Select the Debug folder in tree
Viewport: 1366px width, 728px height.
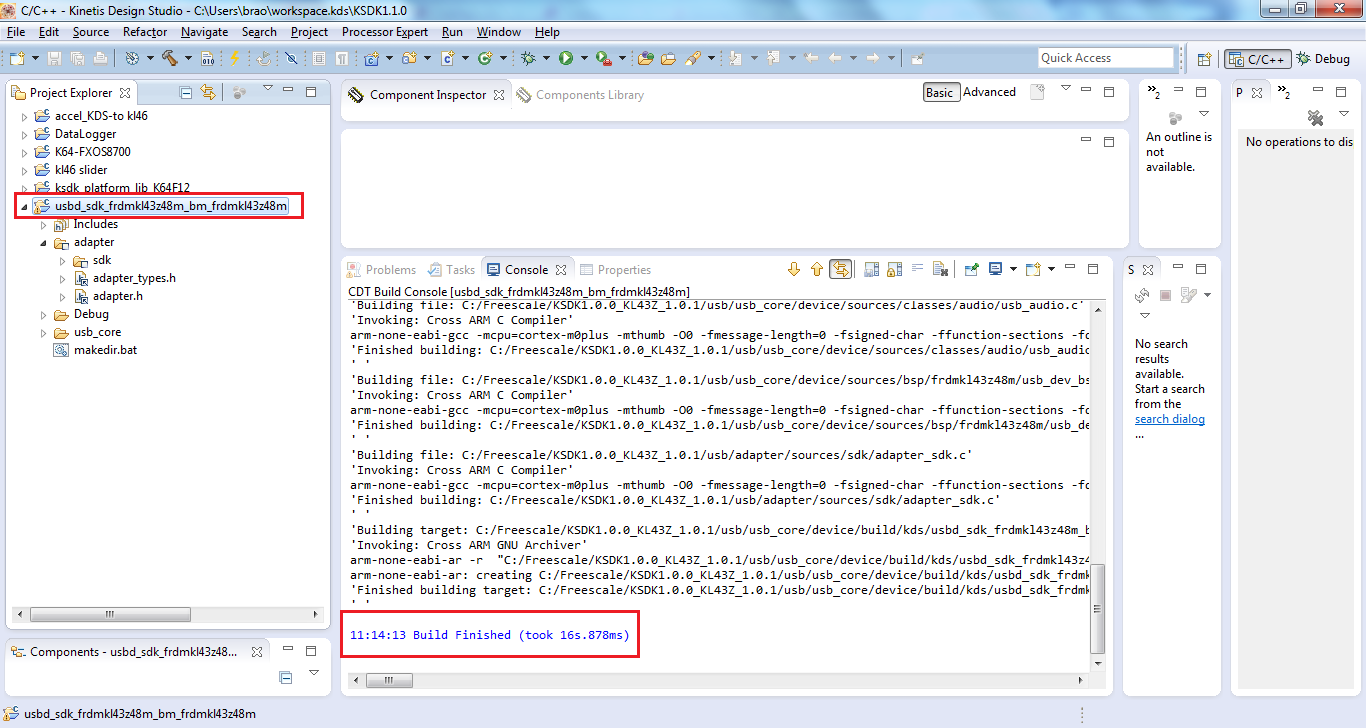[91, 314]
